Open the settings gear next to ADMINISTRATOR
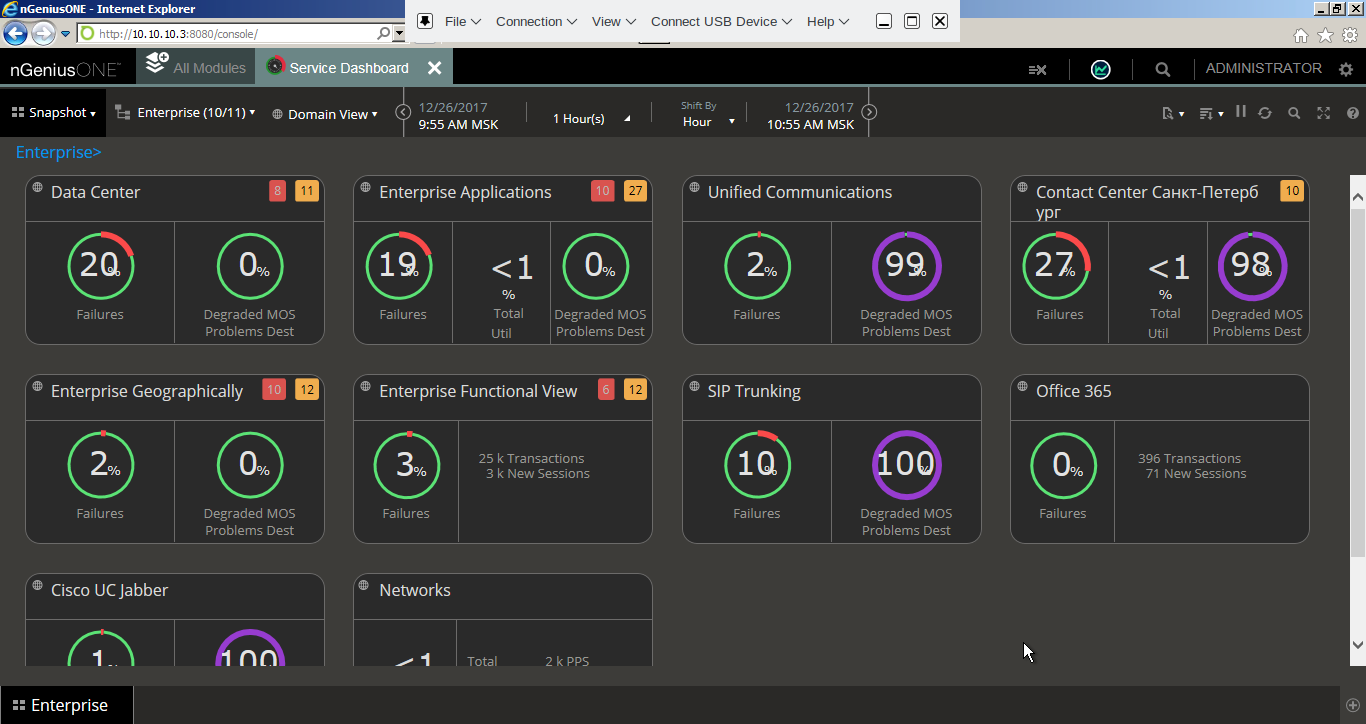1366x724 pixels. click(x=1346, y=69)
